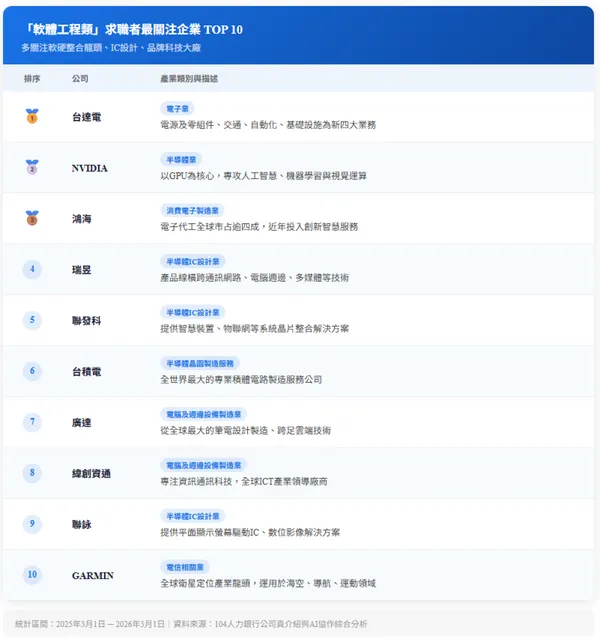Click company name 瑞昱
Screen dimensions: 600x639
coord(82,270)
